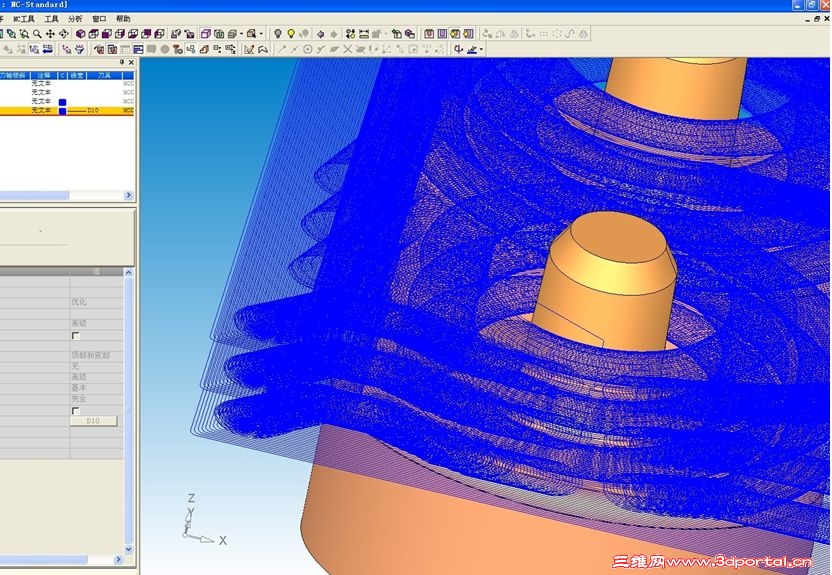832x575 pixels.
Task: Click parameter panel scroll-up arrow
Action: [128, 272]
